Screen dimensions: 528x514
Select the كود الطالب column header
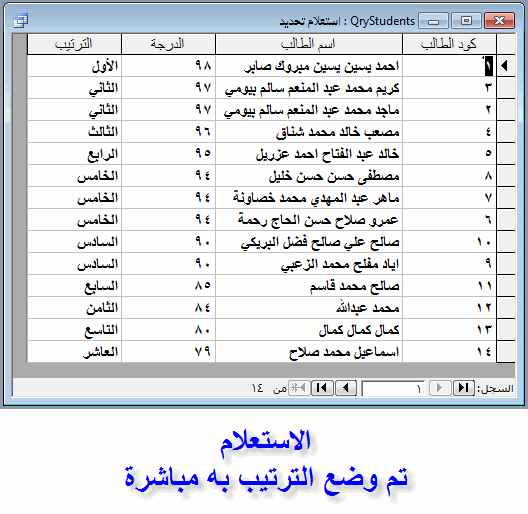tap(449, 44)
